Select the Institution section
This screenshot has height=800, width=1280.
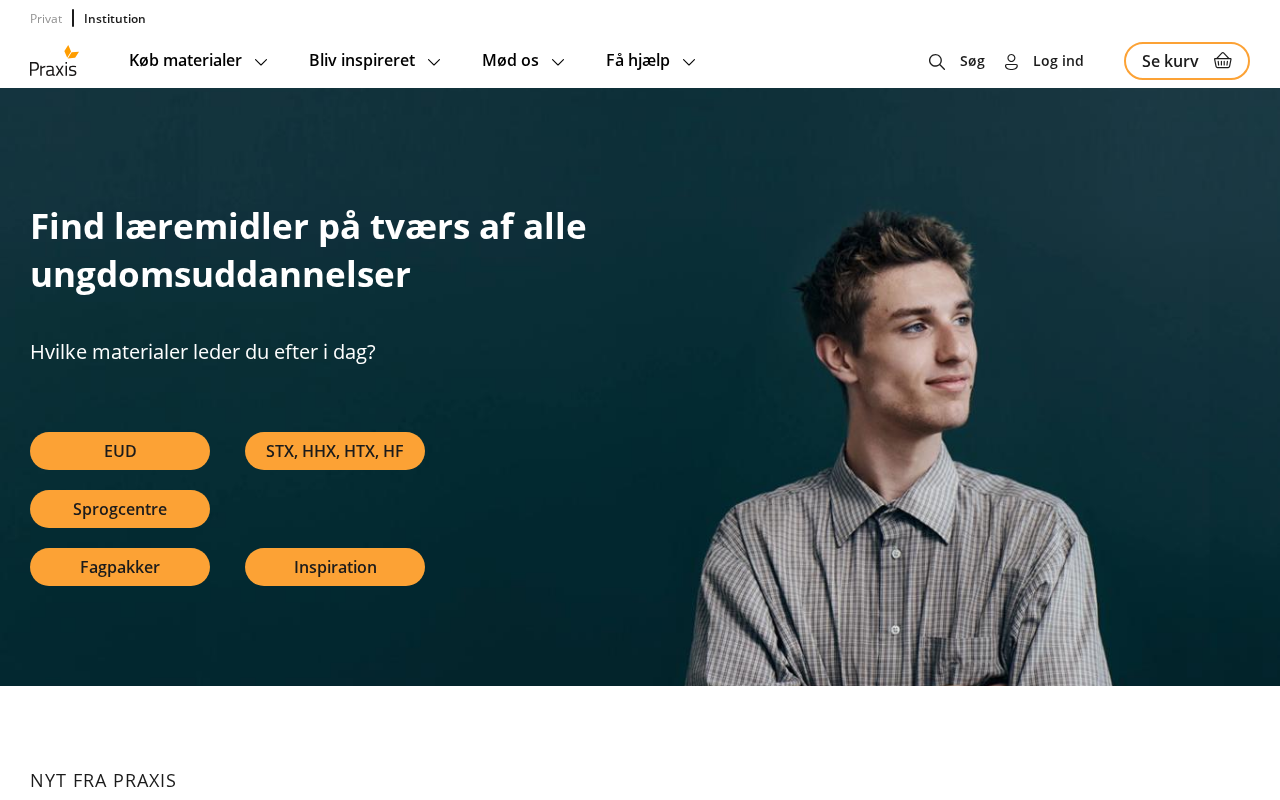tap(115, 18)
